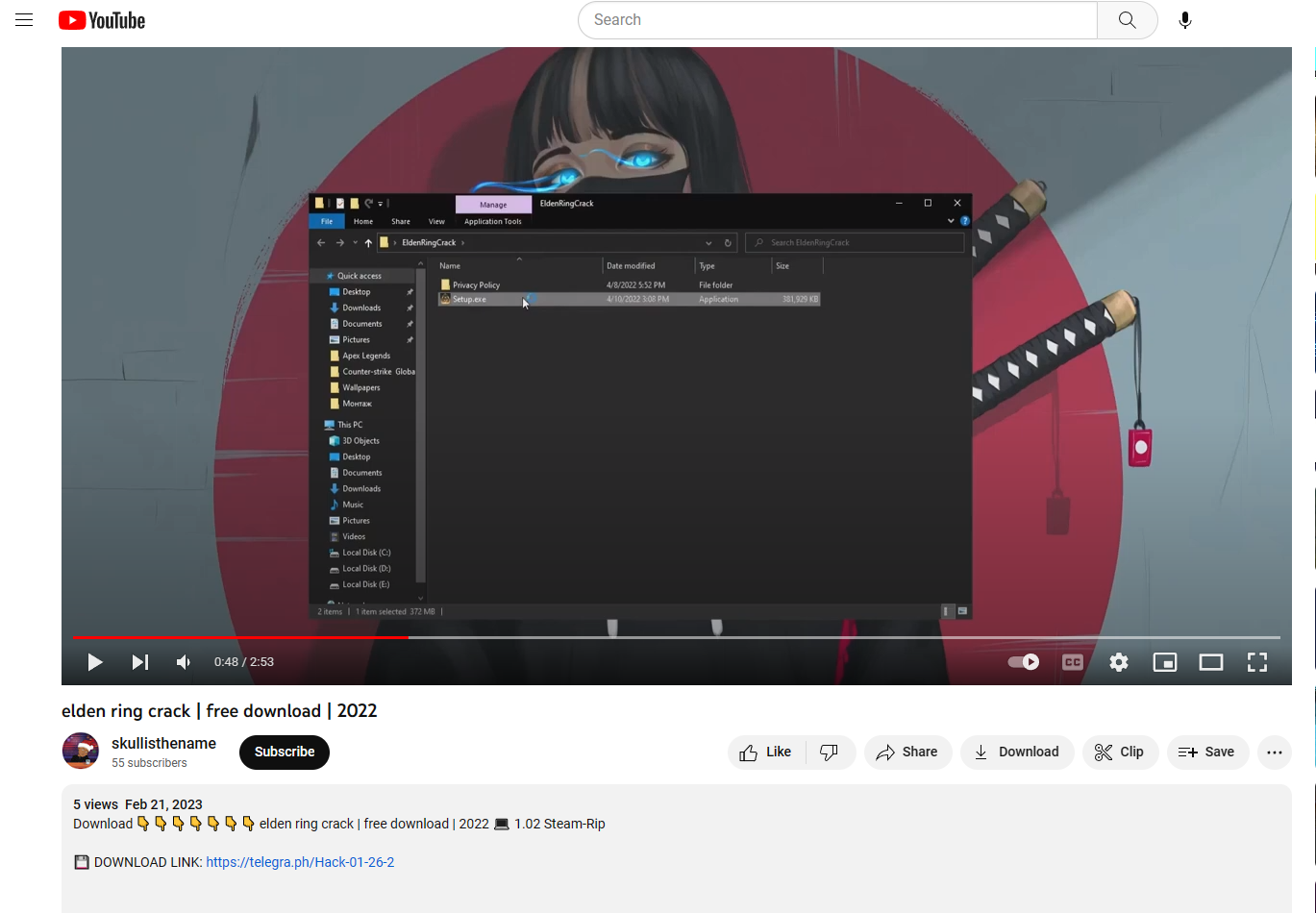This screenshot has width=1316, height=913.
Task: Turn on closed captions
Action: [x=1073, y=662]
